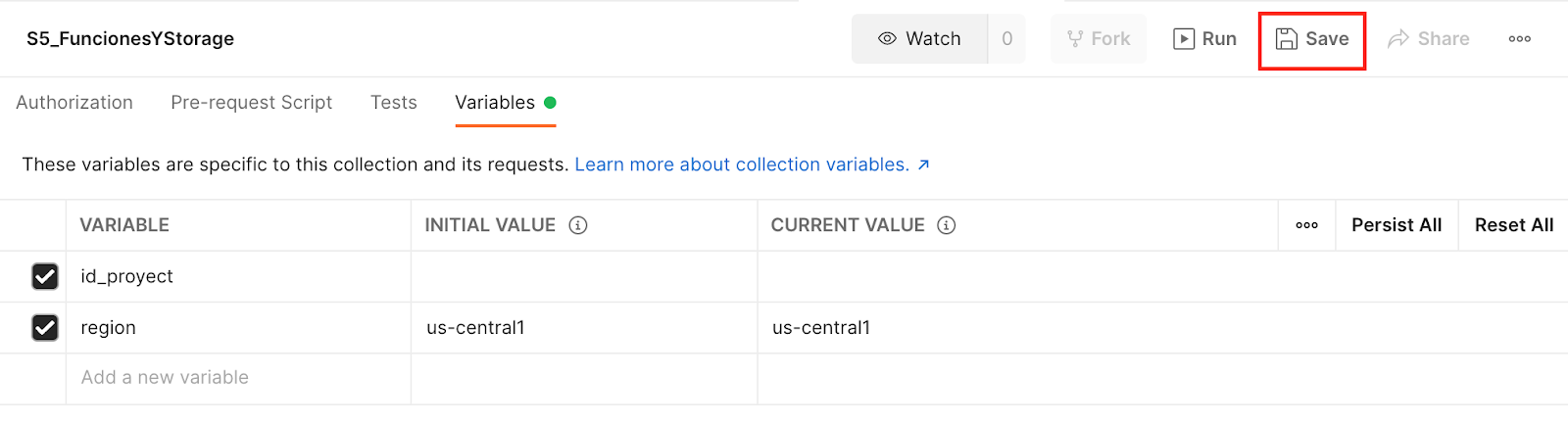Screen dimensions: 1568x424
Task: Open the more options ellipsis beside Share
Action: tap(1520, 39)
